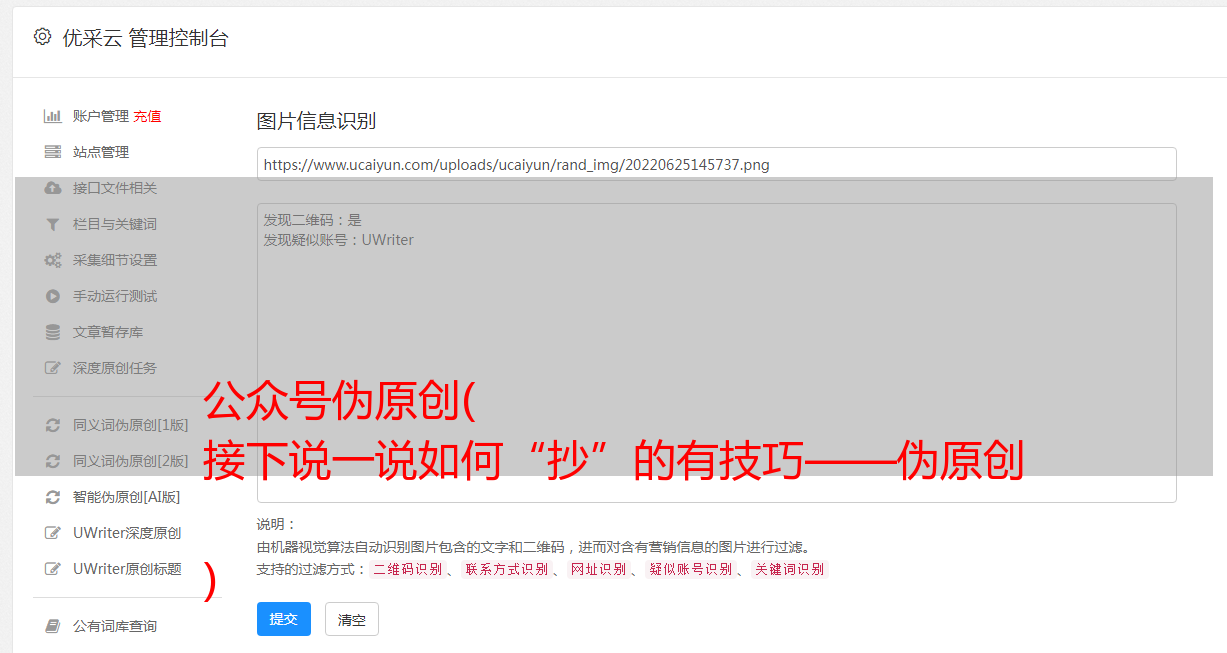Click the 发现二维码：是 result line

[313, 220]
